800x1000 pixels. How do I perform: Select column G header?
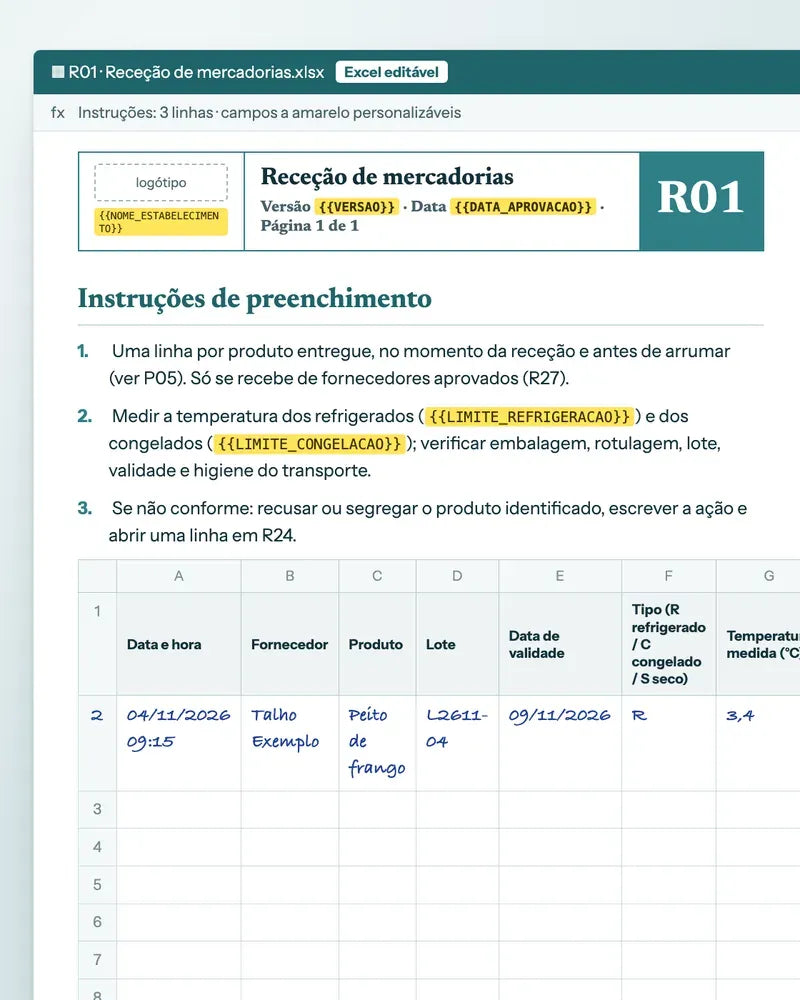pos(758,576)
